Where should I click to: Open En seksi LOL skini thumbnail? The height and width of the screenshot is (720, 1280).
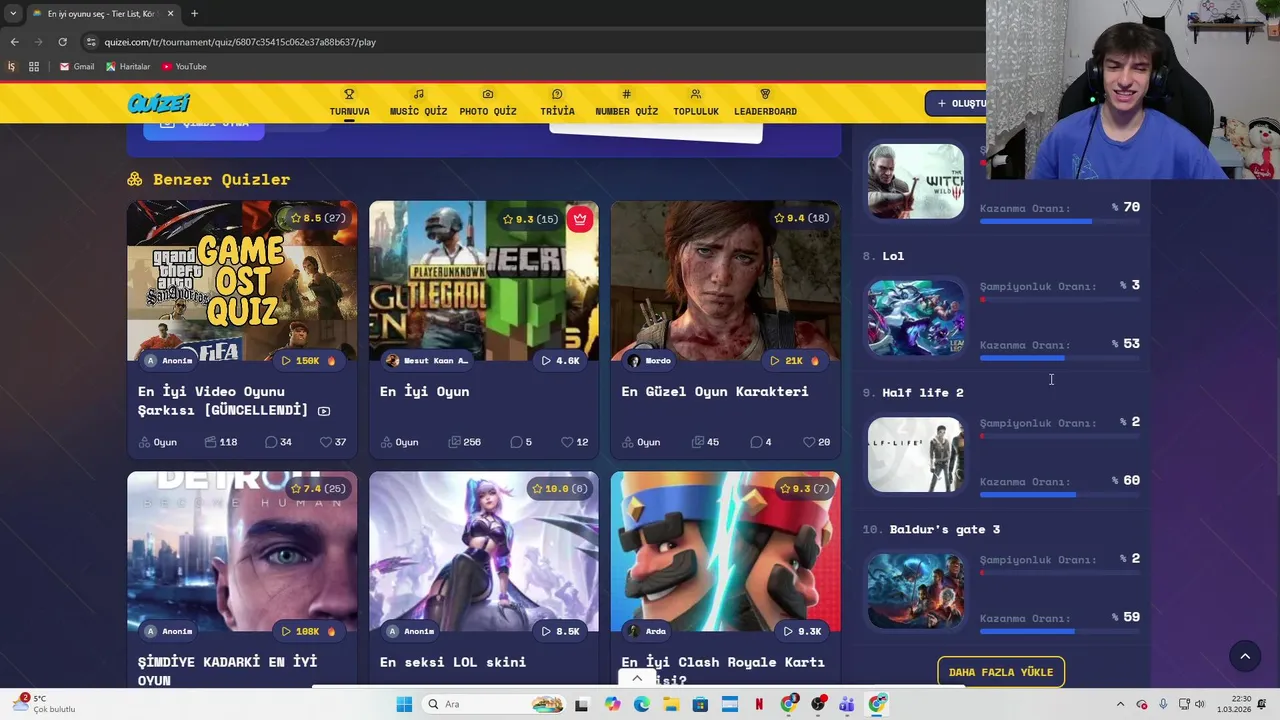coord(484,552)
